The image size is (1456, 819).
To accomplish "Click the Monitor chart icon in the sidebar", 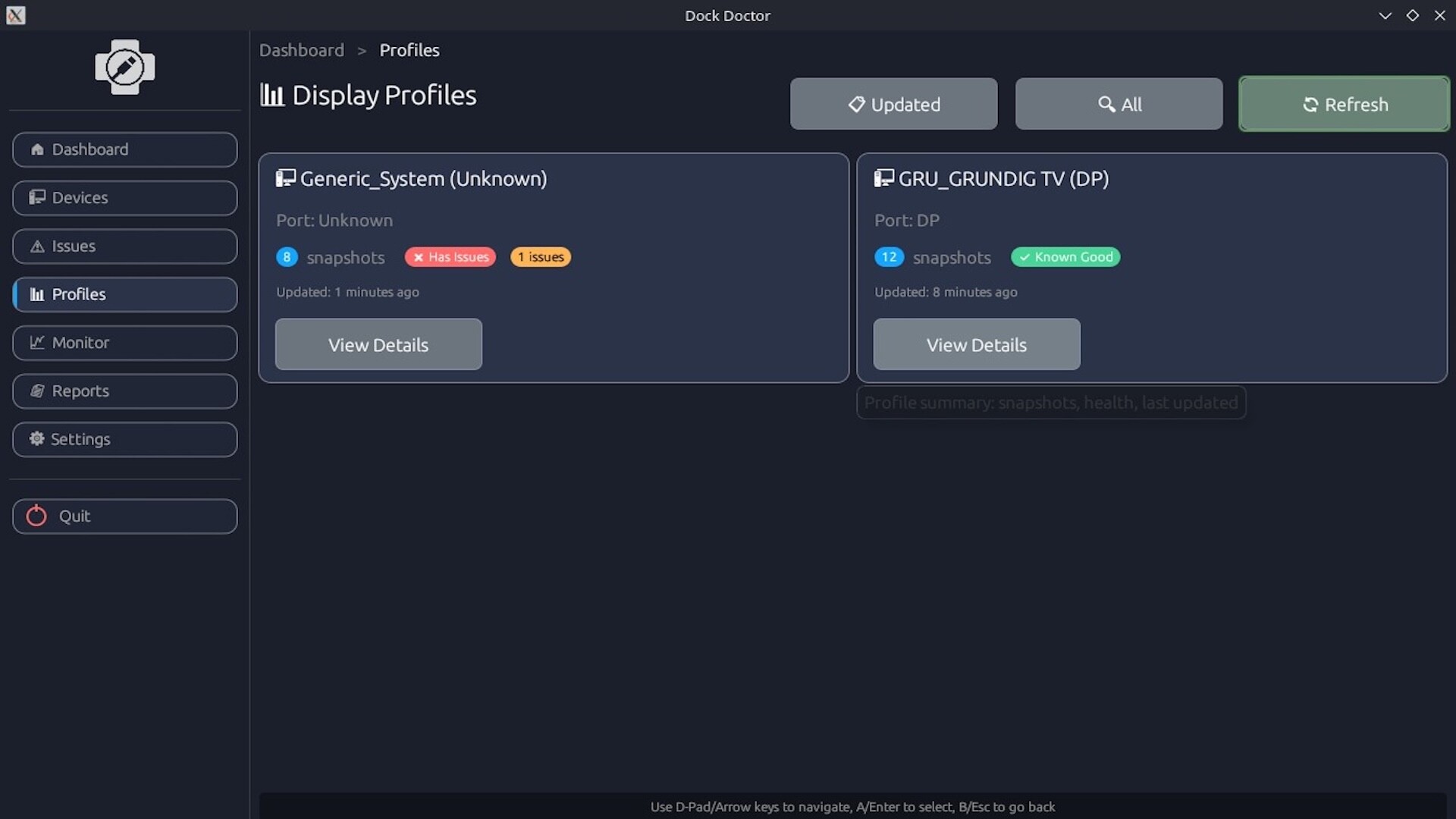I will click(37, 343).
